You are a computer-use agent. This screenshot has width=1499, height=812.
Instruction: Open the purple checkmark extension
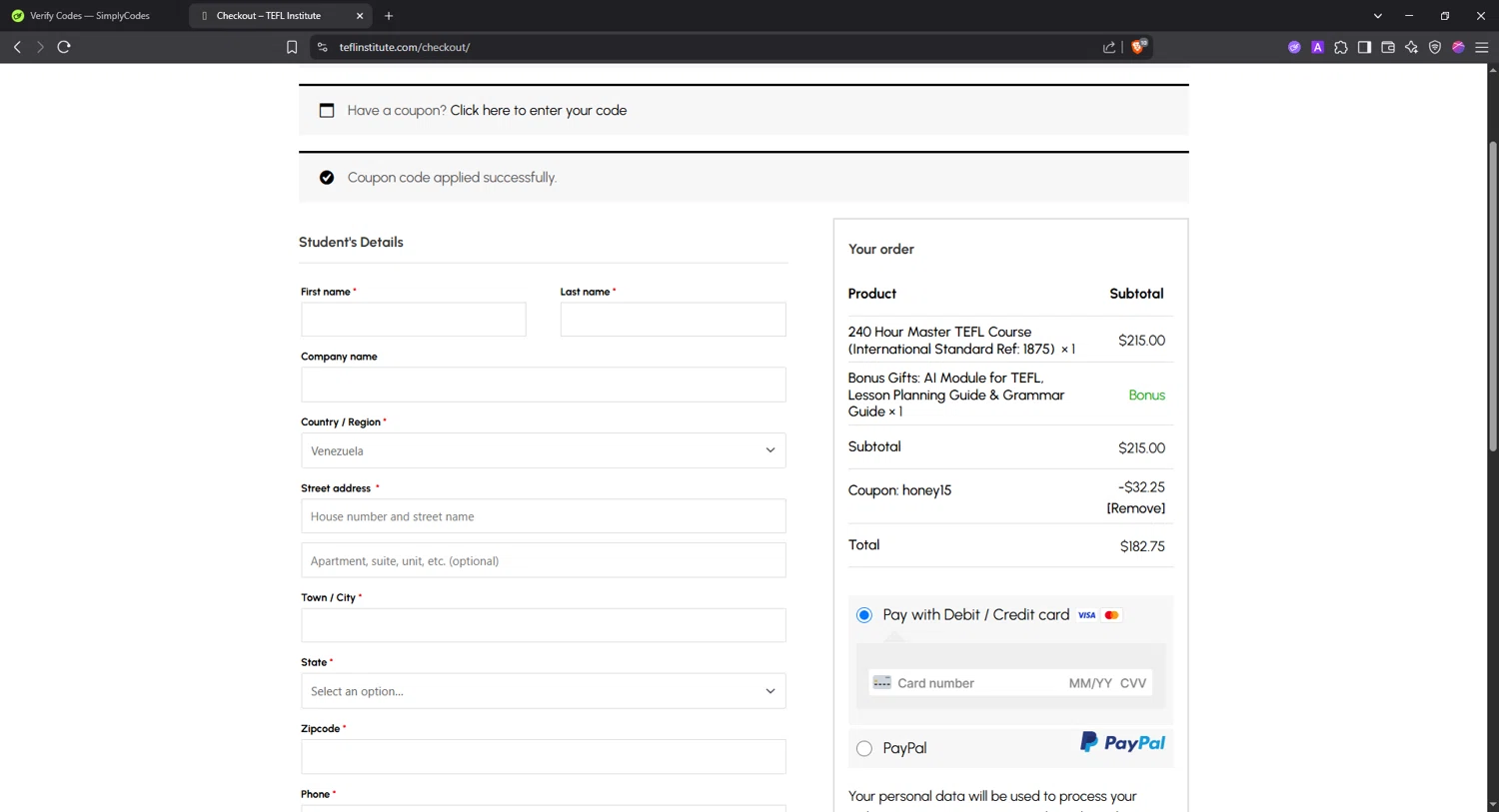pyautogui.click(x=1294, y=47)
